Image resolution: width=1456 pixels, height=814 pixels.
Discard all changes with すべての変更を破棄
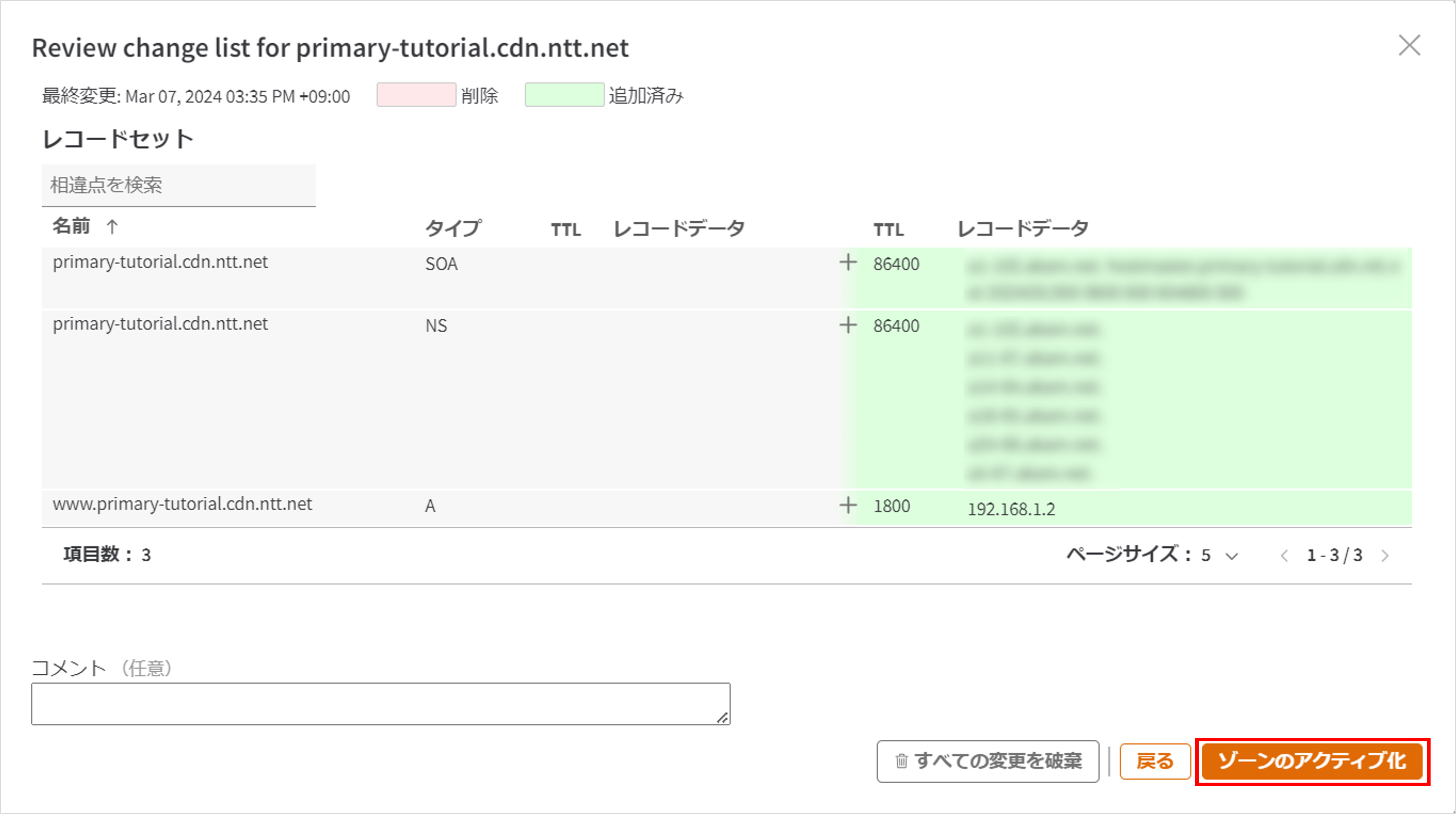[x=987, y=761]
